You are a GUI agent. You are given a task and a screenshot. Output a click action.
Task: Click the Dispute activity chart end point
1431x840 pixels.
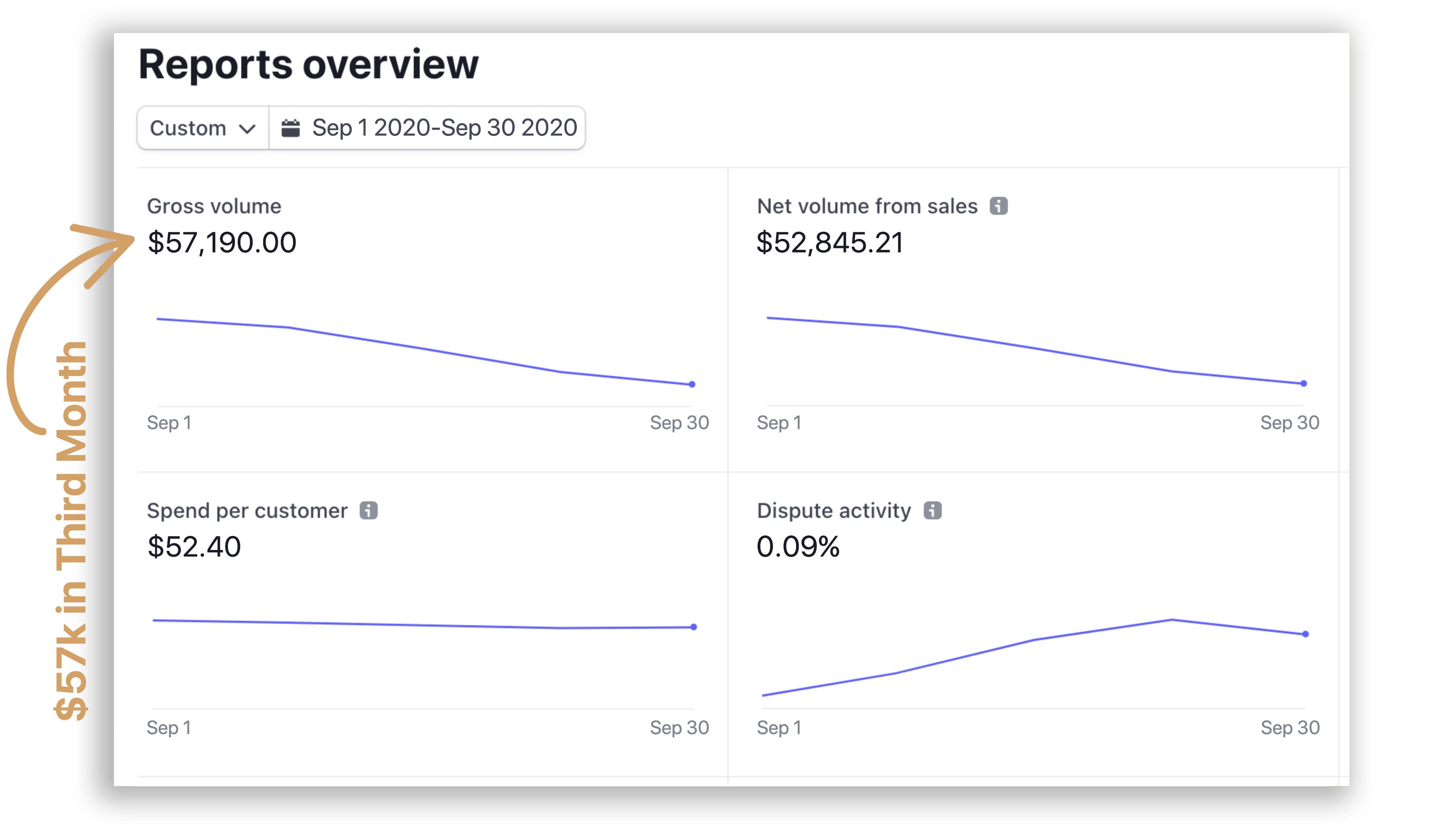[x=1306, y=634]
